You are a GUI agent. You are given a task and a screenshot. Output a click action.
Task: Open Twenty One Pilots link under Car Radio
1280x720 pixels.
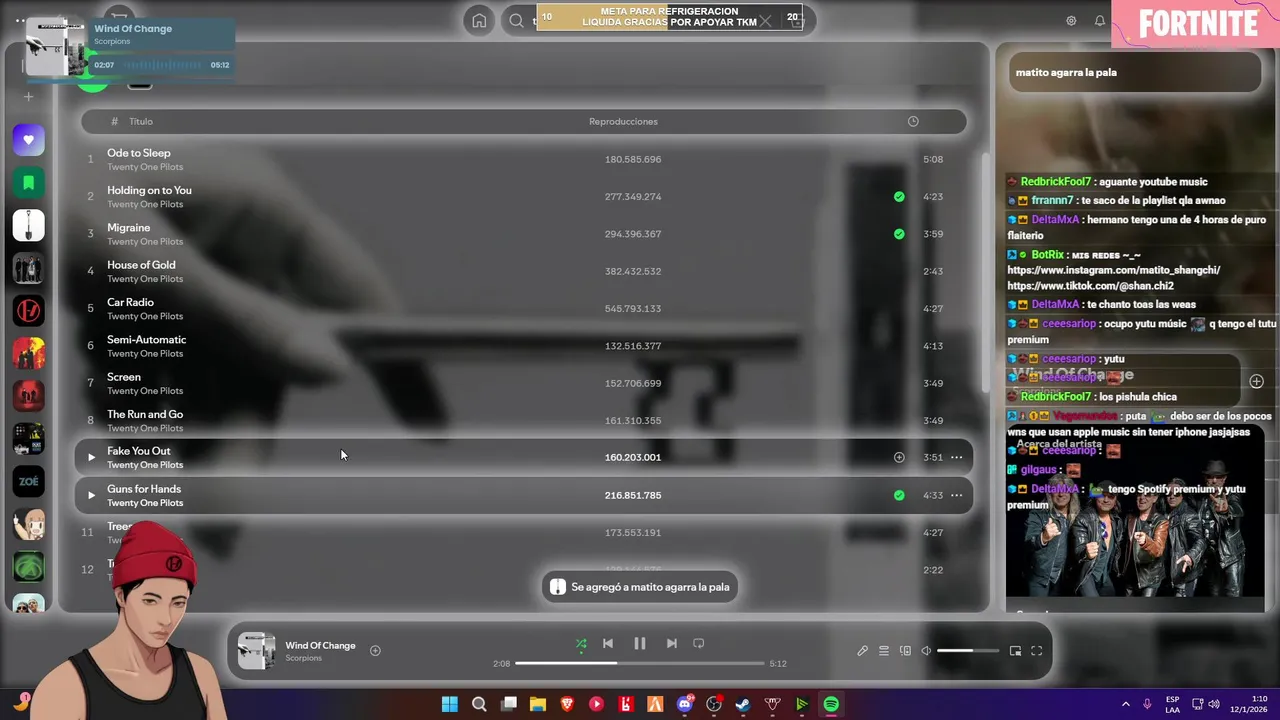145,316
